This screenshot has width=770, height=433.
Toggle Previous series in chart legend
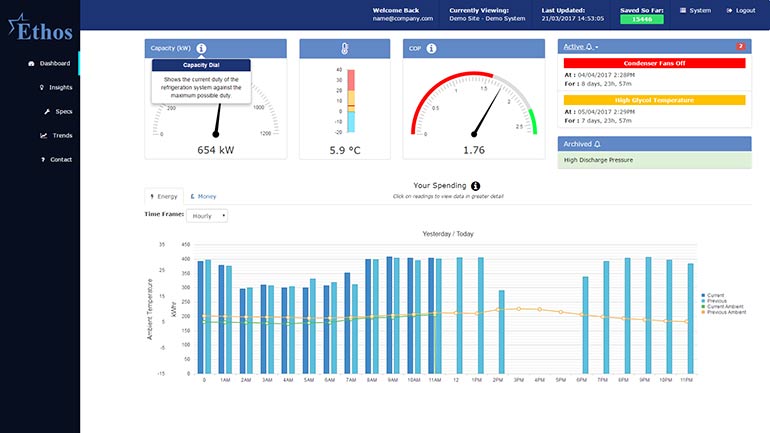[x=714, y=301]
